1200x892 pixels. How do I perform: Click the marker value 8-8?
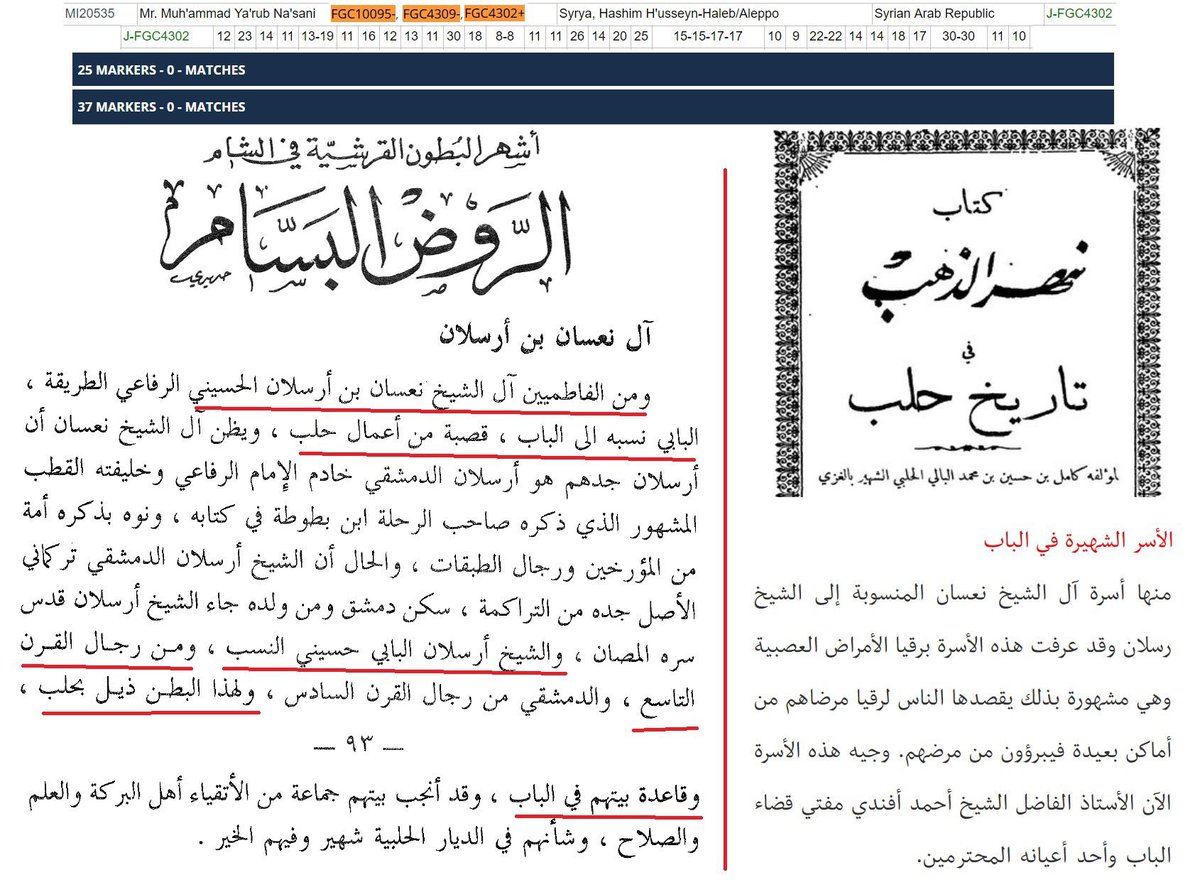505,35
